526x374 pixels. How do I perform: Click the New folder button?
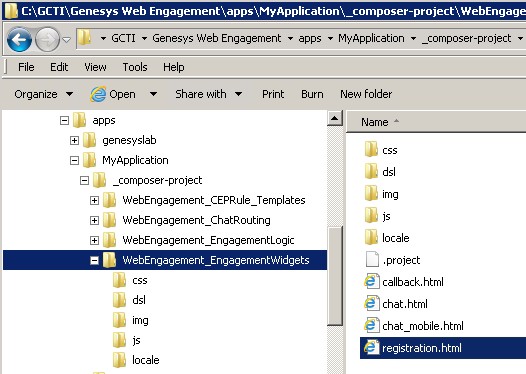coord(366,94)
